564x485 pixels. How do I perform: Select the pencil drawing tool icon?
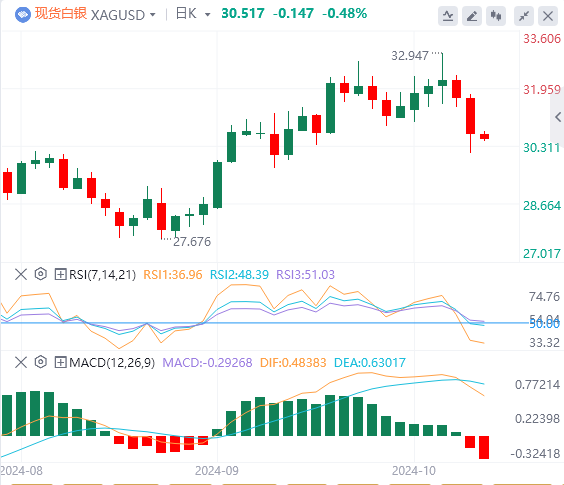(472, 16)
